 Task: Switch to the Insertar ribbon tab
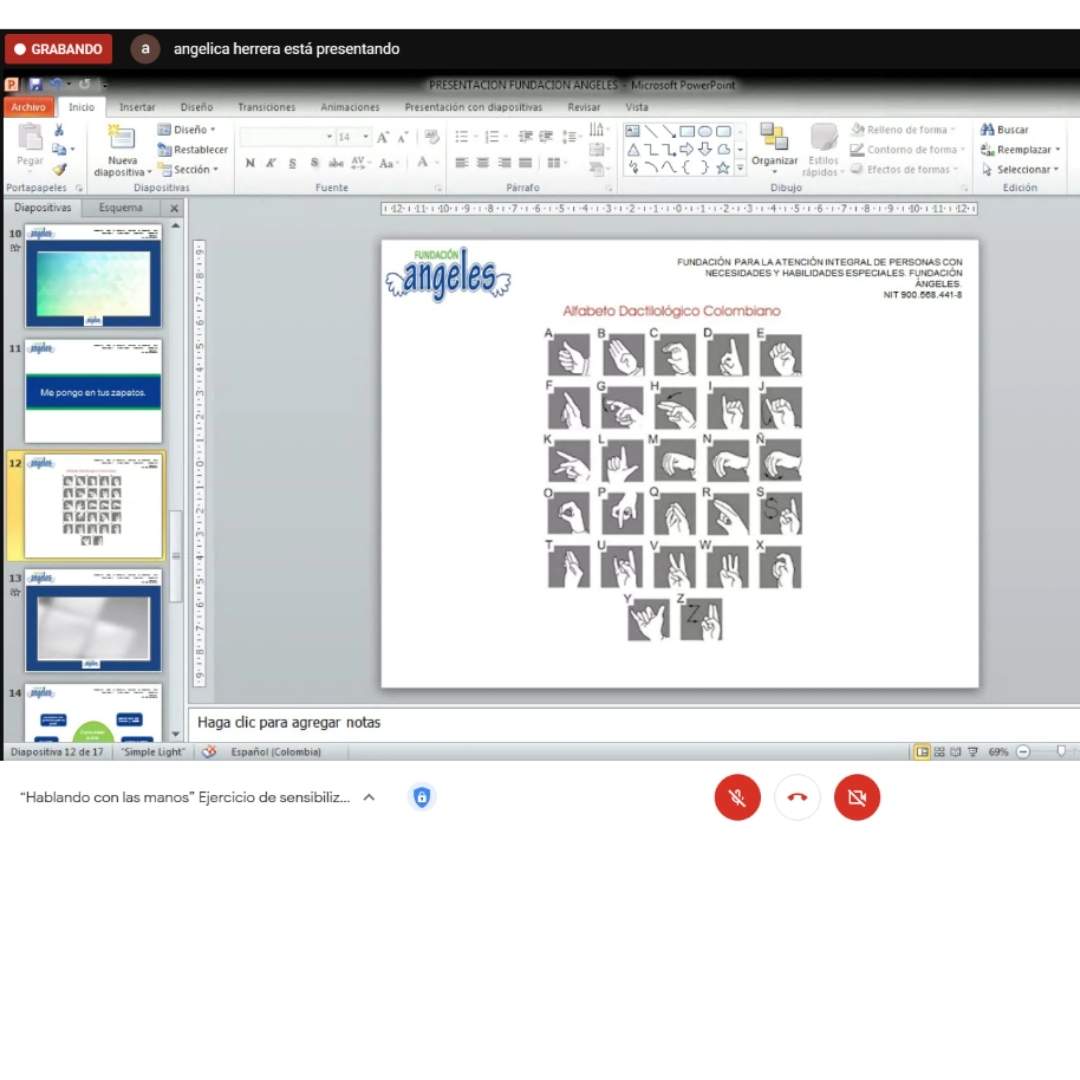coord(137,107)
